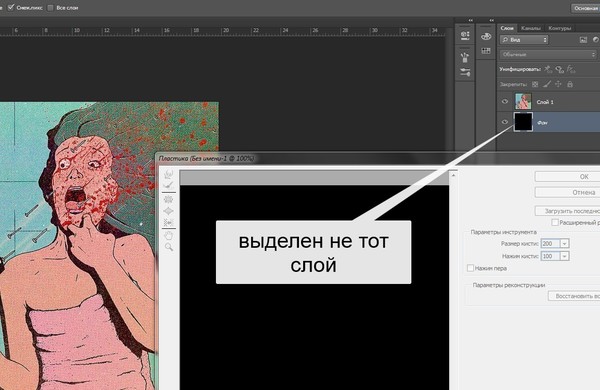Select the Zoom tool in Liquify
This screenshot has height=390, width=600.
(168, 247)
